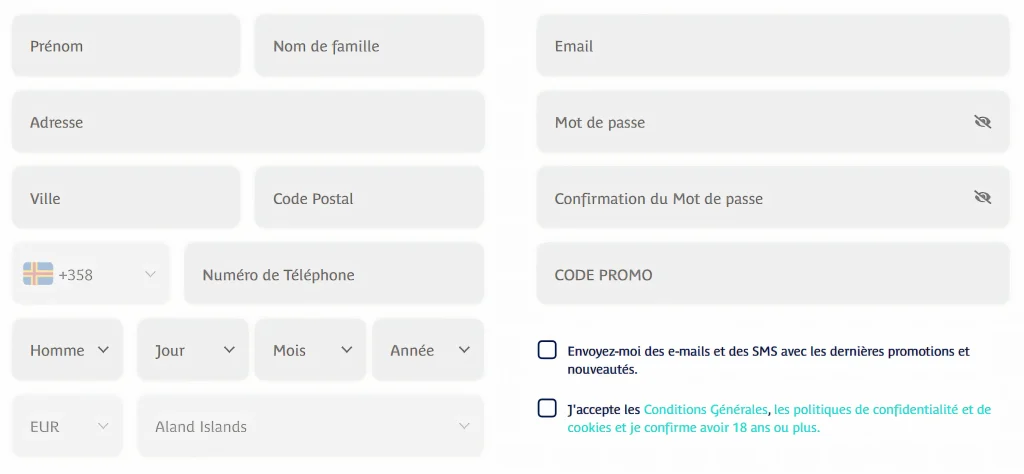Click the Numéro de Téléphone field
Image resolution: width=1024 pixels, height=474 pixels.
coord(334,274)
